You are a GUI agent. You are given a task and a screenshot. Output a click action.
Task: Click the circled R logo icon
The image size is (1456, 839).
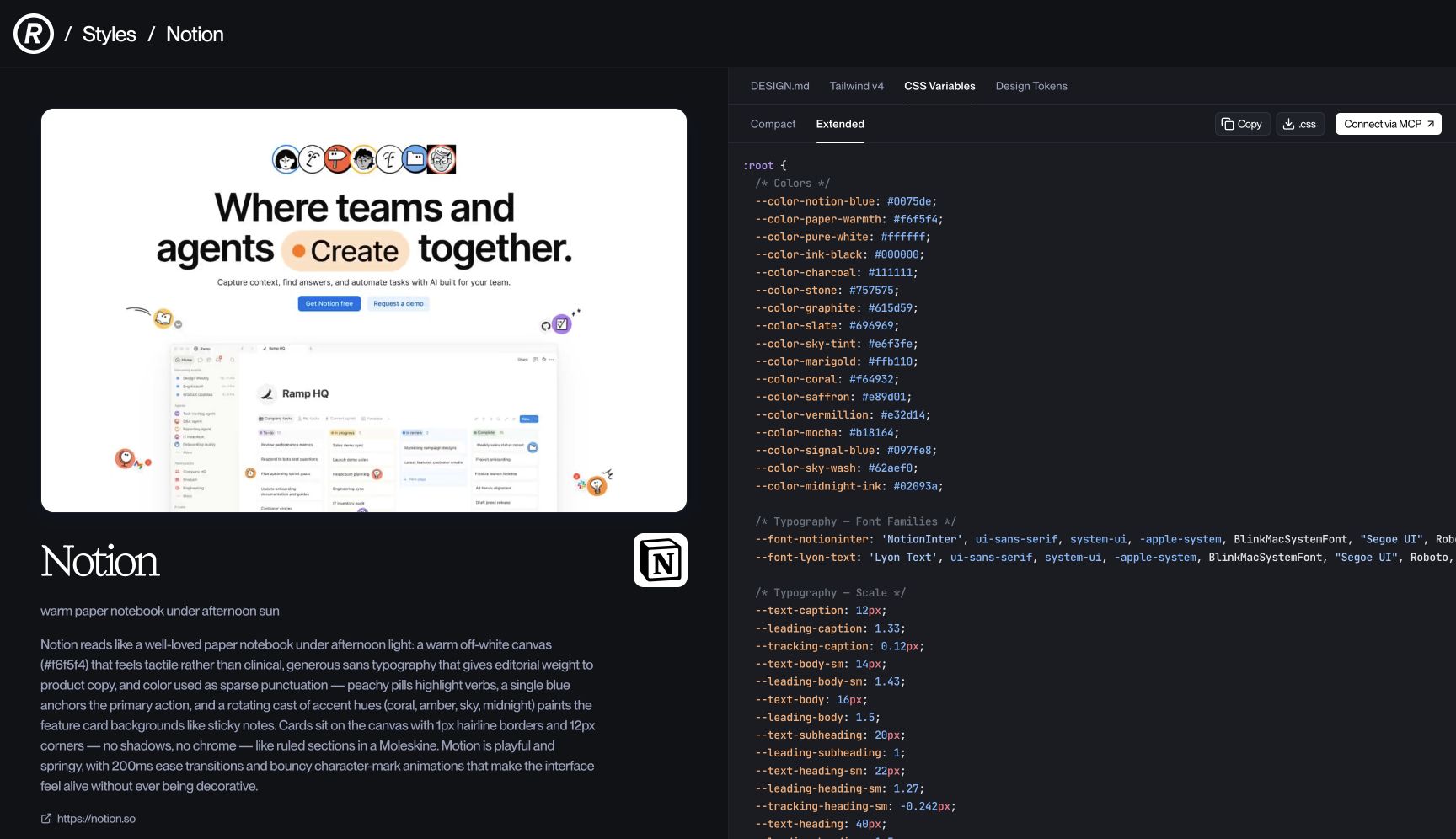pos(34,34)
